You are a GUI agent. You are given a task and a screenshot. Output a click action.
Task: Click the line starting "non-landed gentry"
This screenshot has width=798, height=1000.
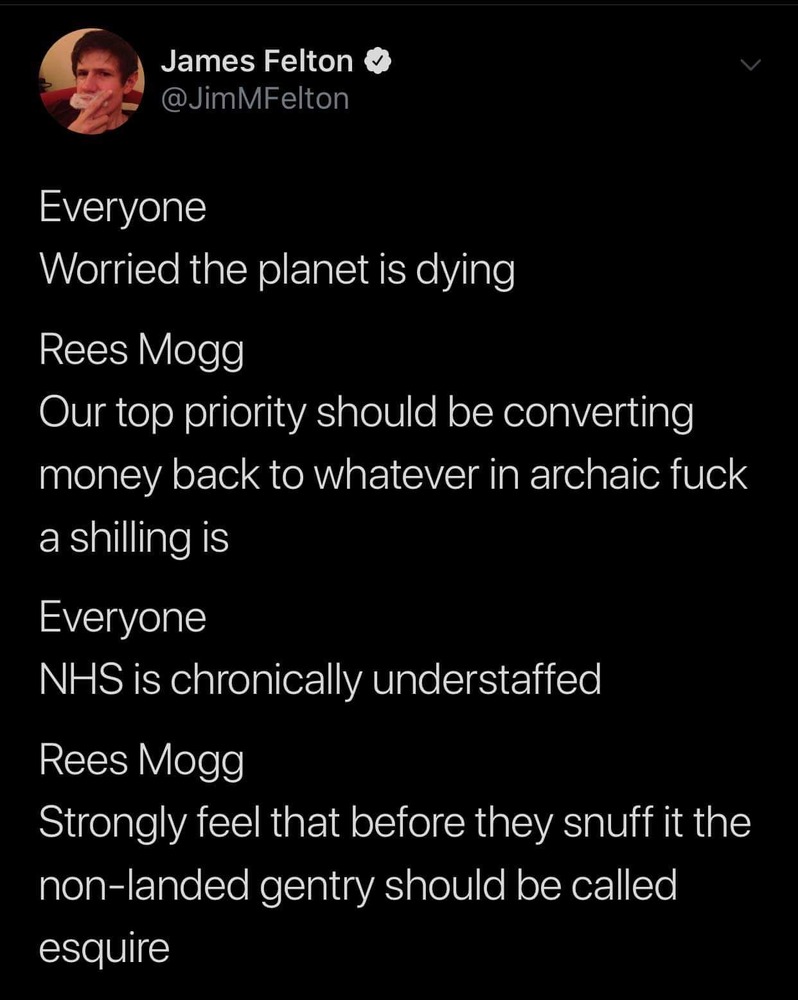(x=358, y=885)
